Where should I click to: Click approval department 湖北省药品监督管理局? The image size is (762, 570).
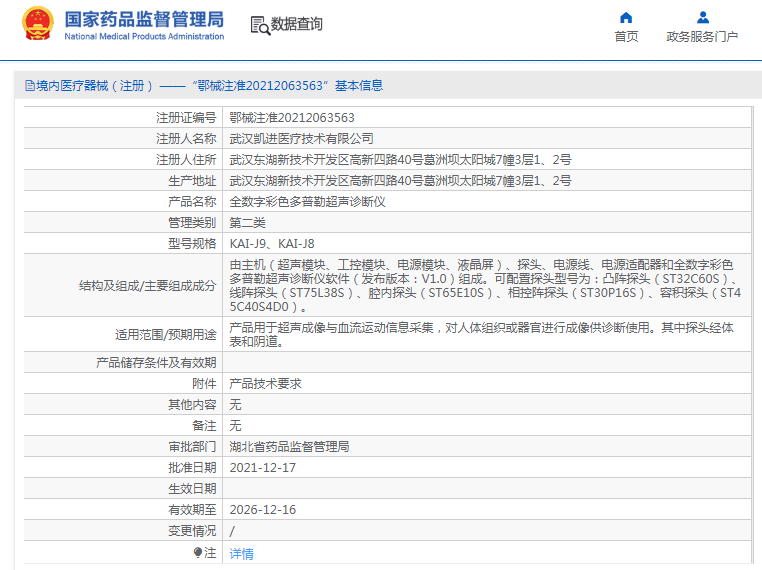tap(289, 446)
